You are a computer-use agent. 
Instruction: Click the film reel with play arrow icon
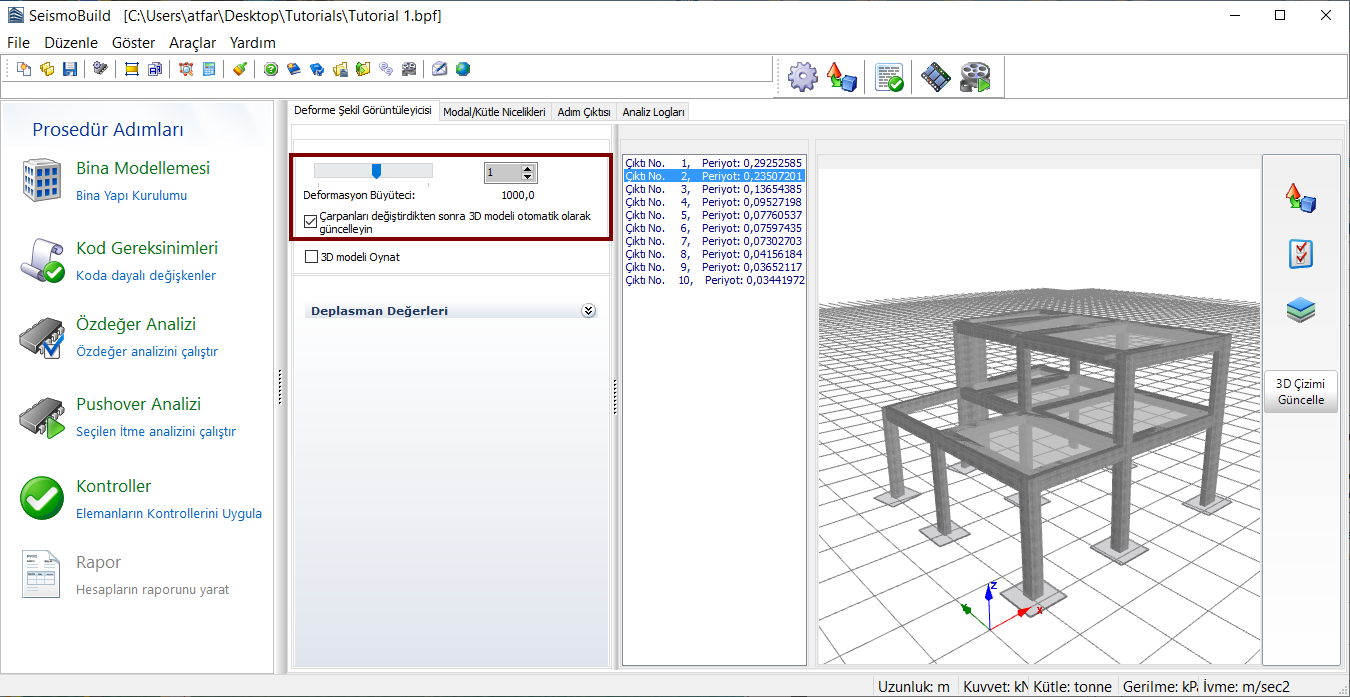[x=975, y=77]
